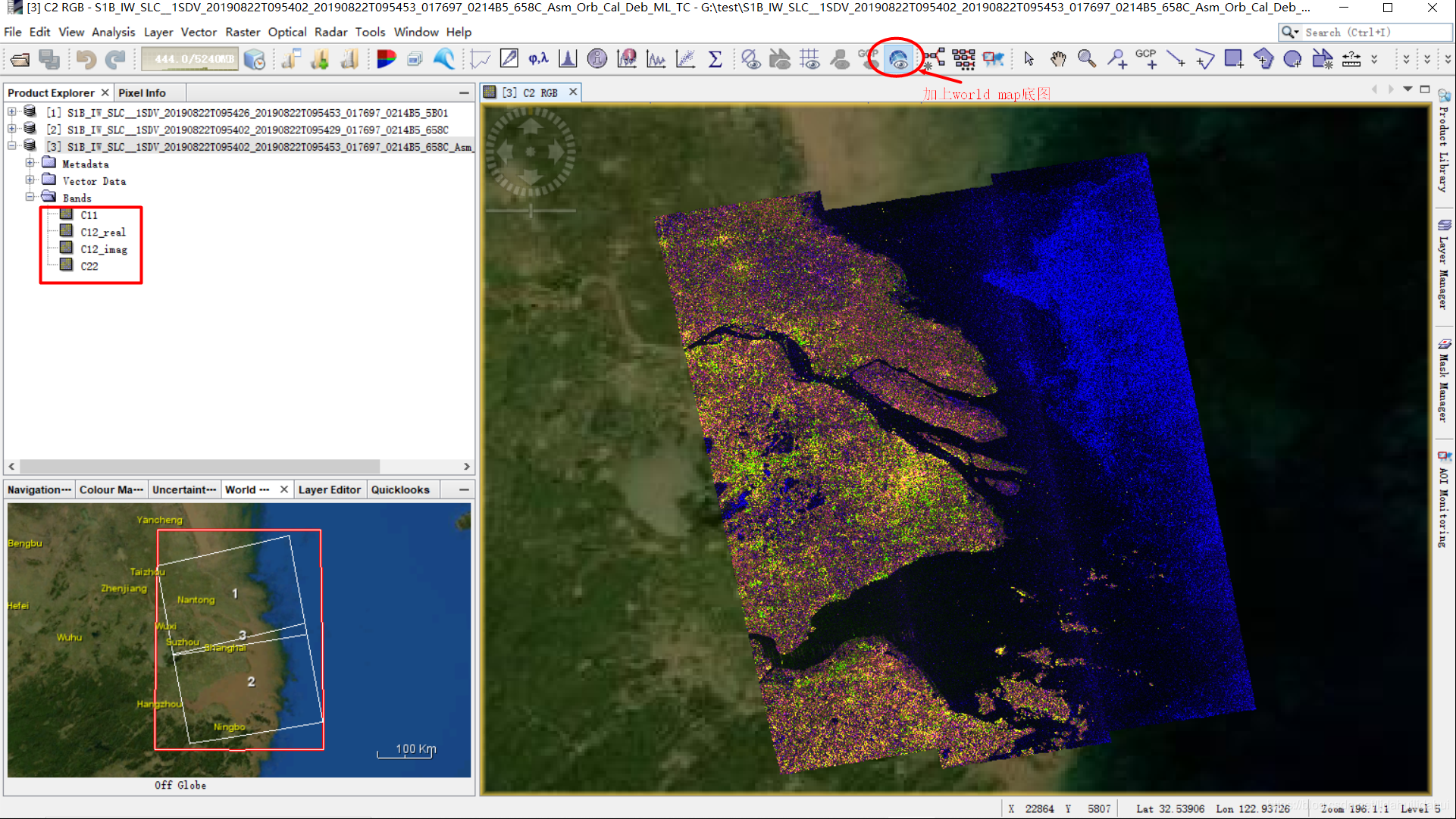Toggle visibility of the C11 band

point(88,214)
